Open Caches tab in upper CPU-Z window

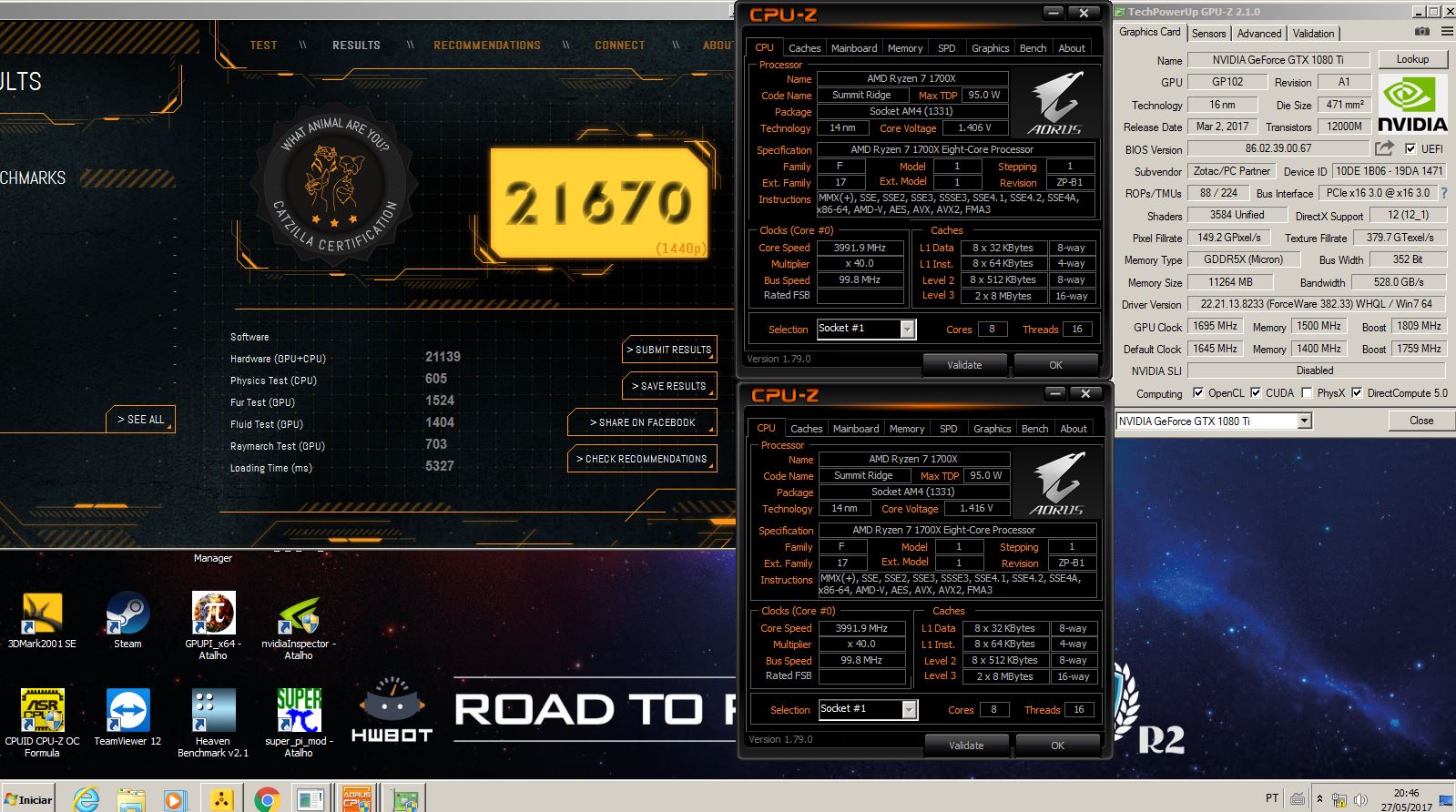click(x=804, y=48)
